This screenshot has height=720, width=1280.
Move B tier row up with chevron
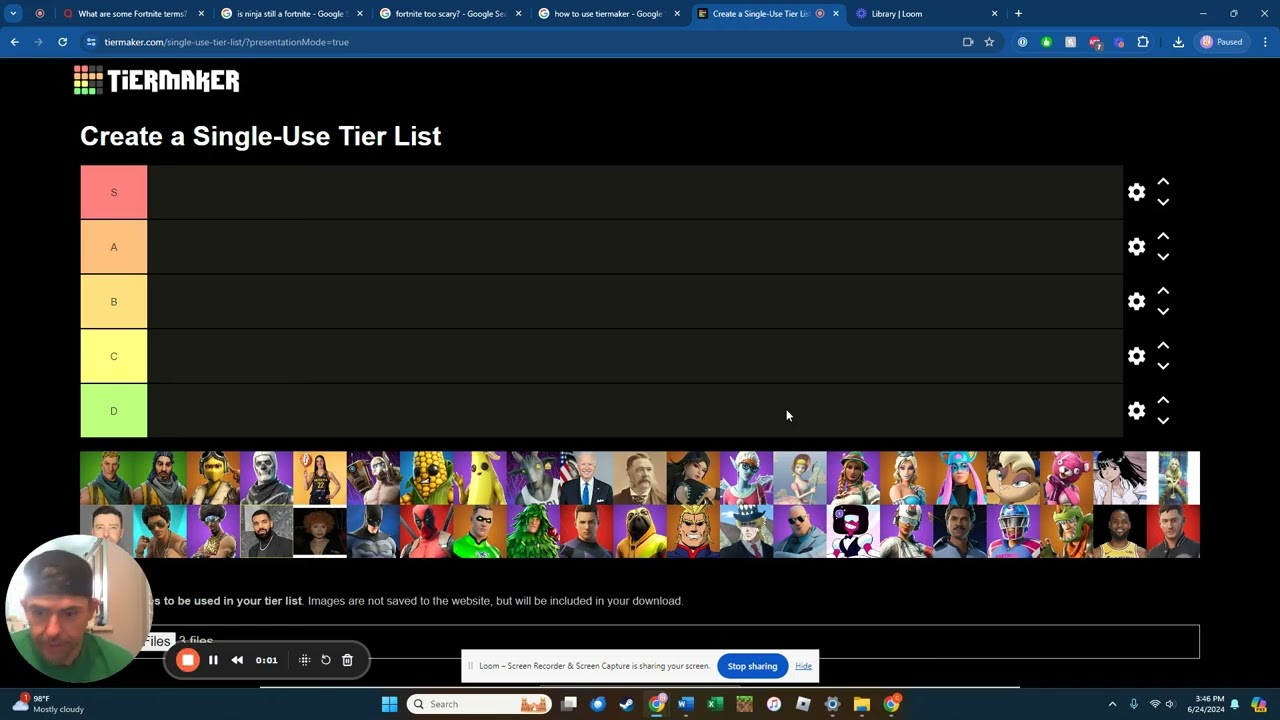coord(1163,291)
